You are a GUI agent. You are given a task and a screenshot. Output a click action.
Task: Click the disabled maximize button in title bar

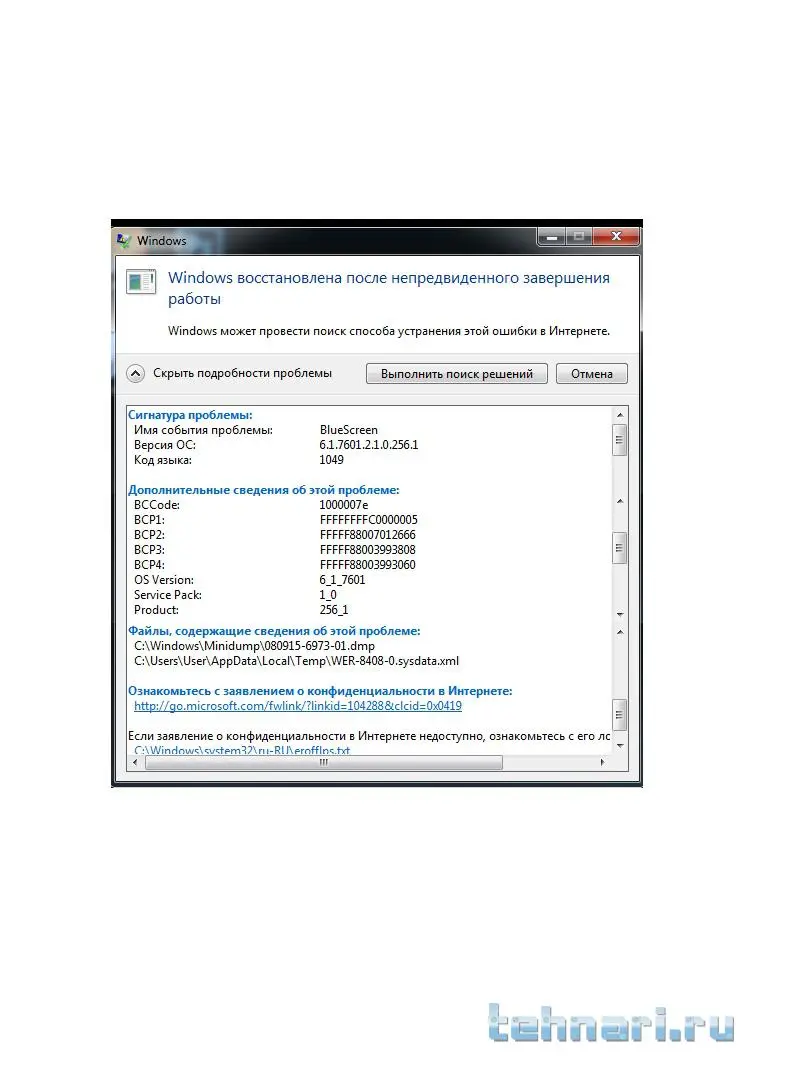pos(579,236)
